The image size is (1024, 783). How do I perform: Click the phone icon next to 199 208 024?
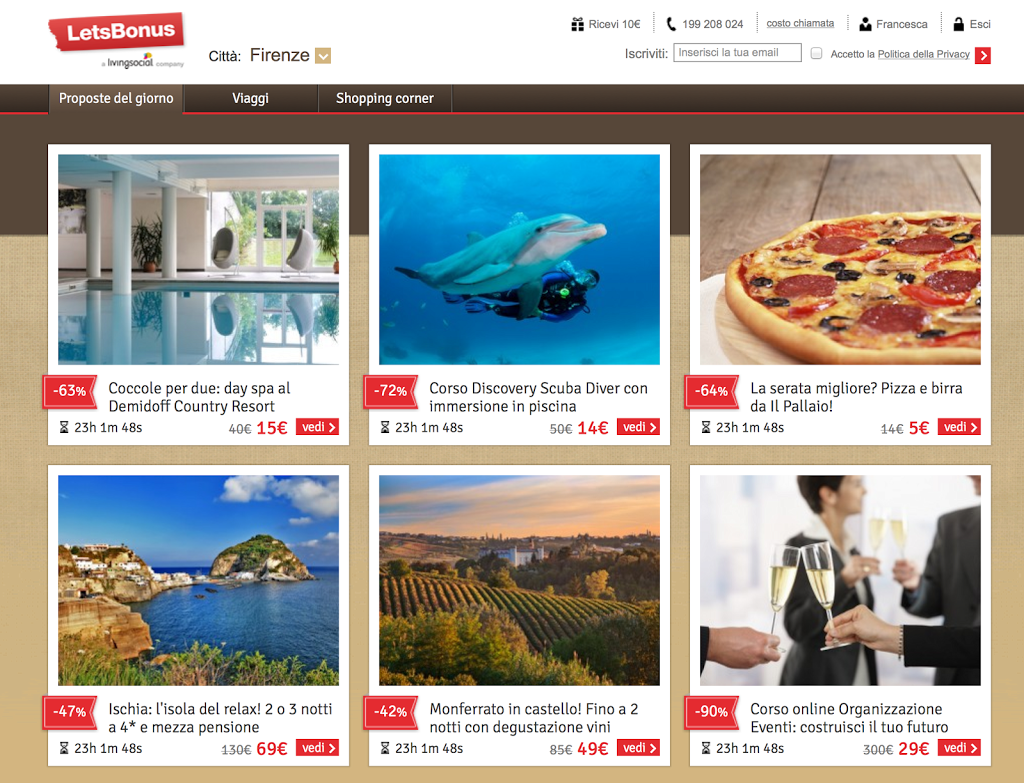[671, 24]
